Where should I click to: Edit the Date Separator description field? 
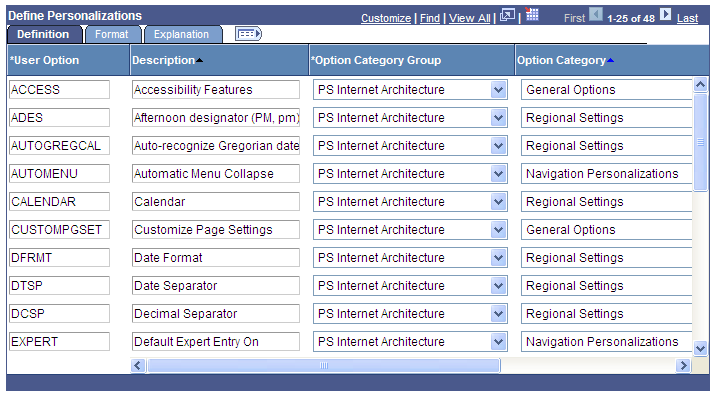click(x=216, y=286)
